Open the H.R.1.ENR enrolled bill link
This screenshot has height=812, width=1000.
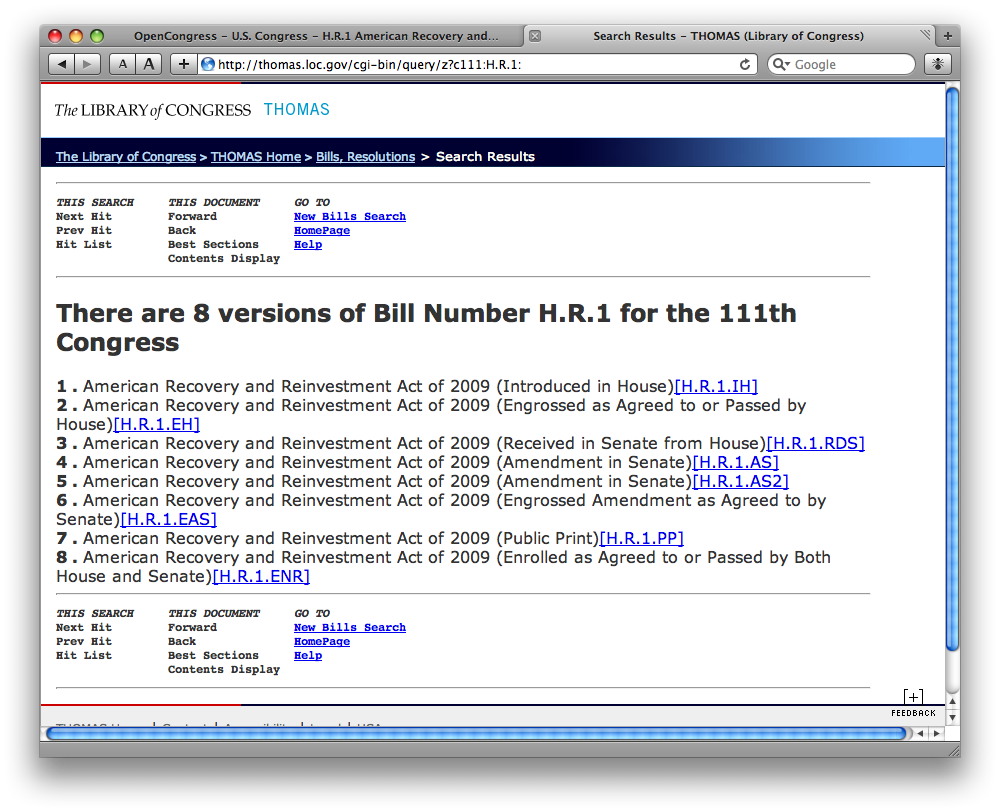point(261,577)
